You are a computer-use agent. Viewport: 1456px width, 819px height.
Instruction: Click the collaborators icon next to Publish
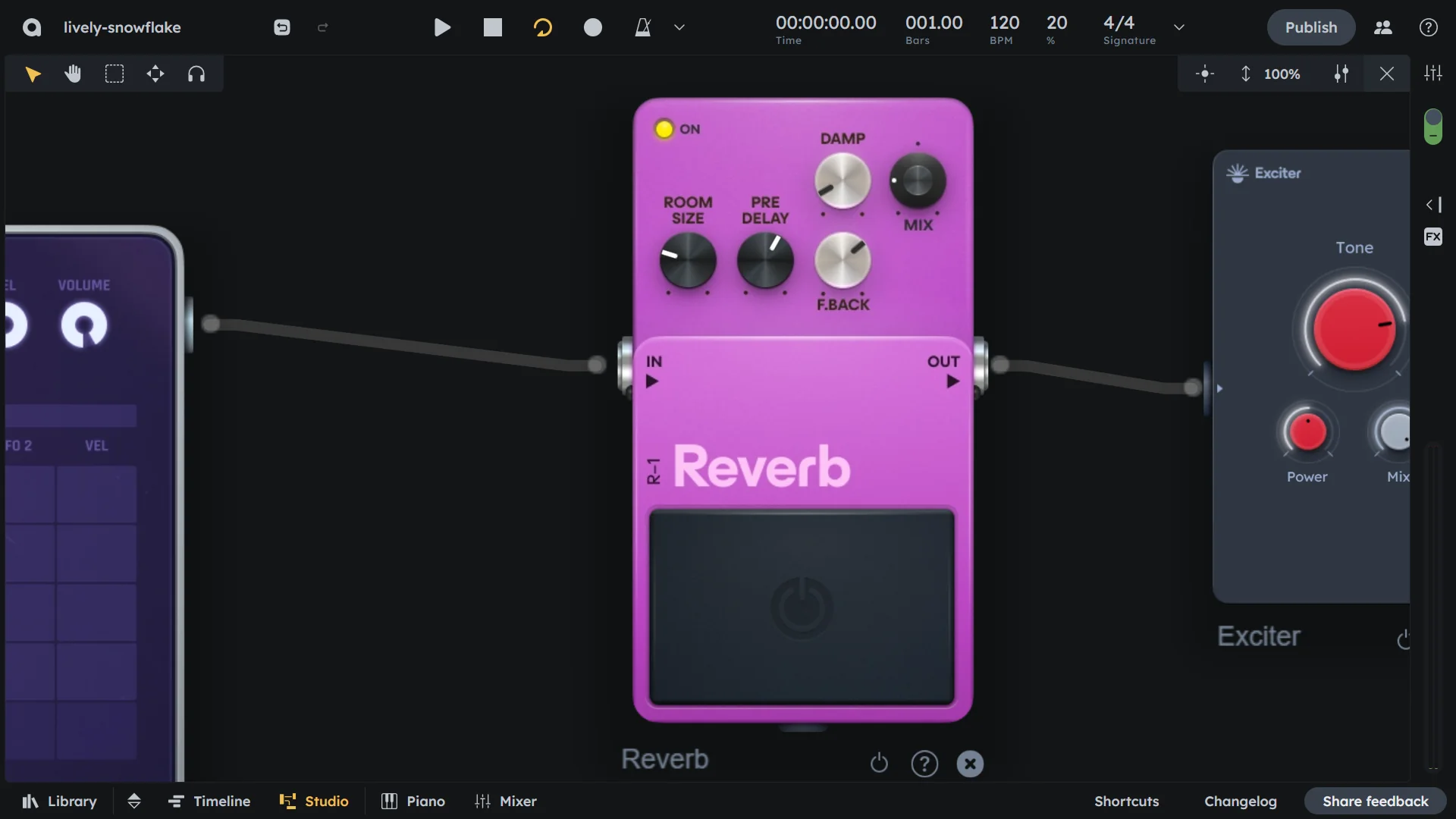[x=1382, y=27]
